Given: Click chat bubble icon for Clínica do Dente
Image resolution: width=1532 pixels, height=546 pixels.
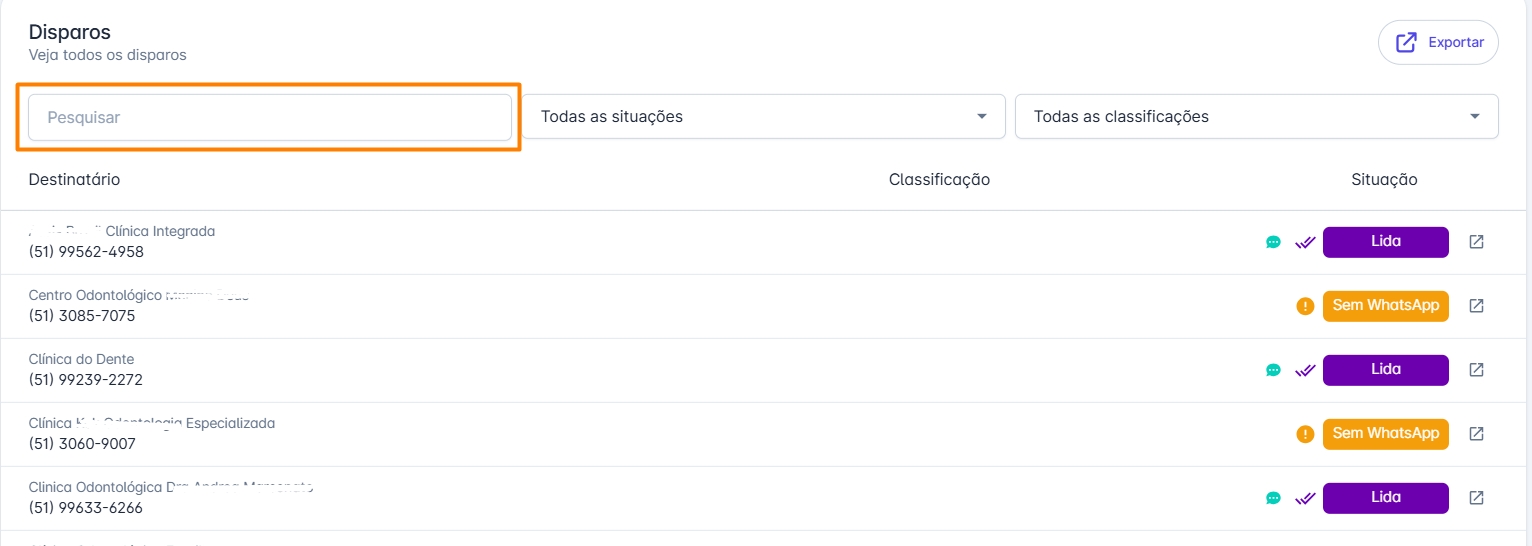Looking at the screenshot, I should (x=1273, y=370).
